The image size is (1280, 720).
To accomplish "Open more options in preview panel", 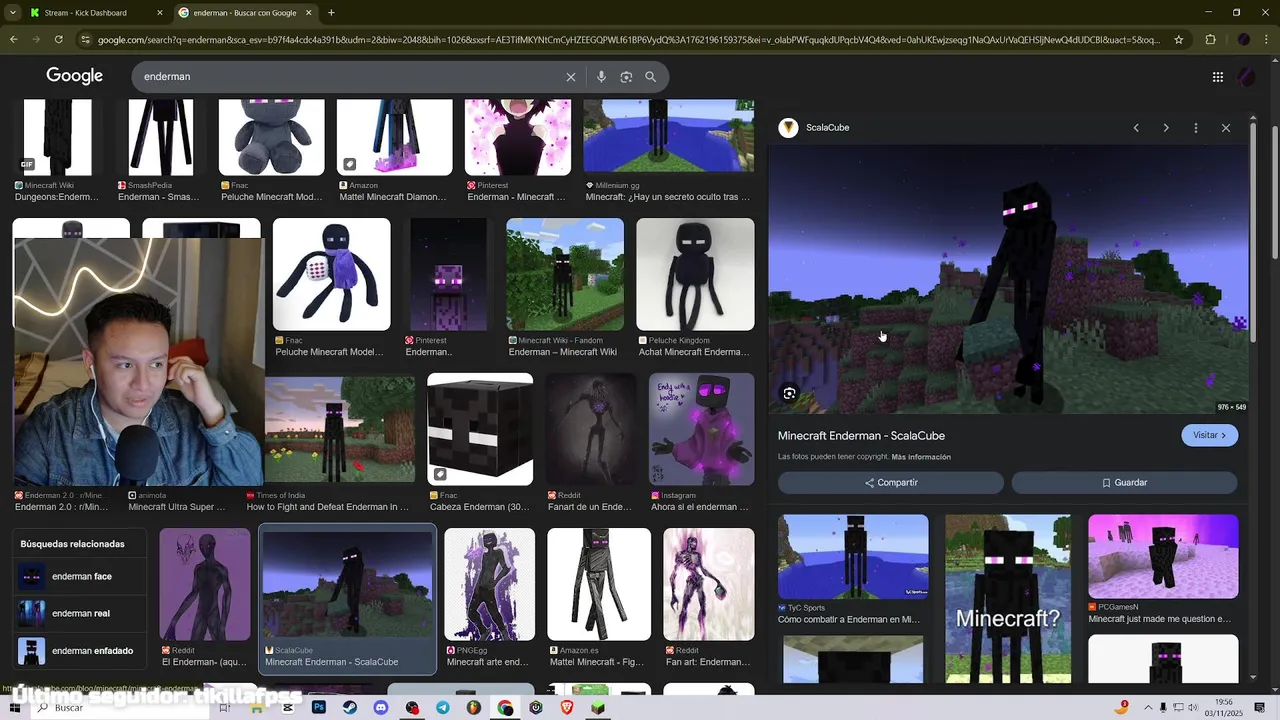I will pyautogui.click(x=1196, y=128).
